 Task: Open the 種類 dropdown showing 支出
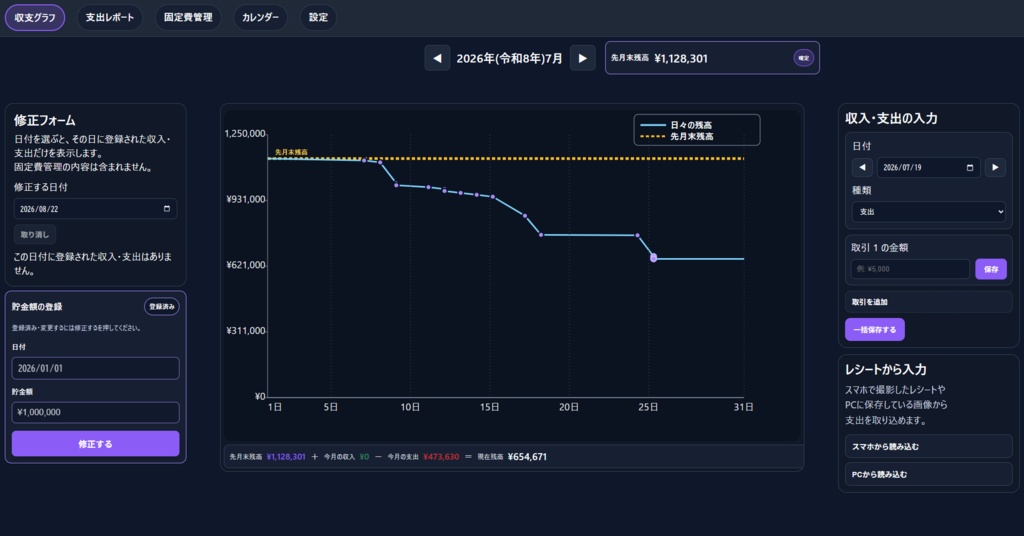click(928, 212)
